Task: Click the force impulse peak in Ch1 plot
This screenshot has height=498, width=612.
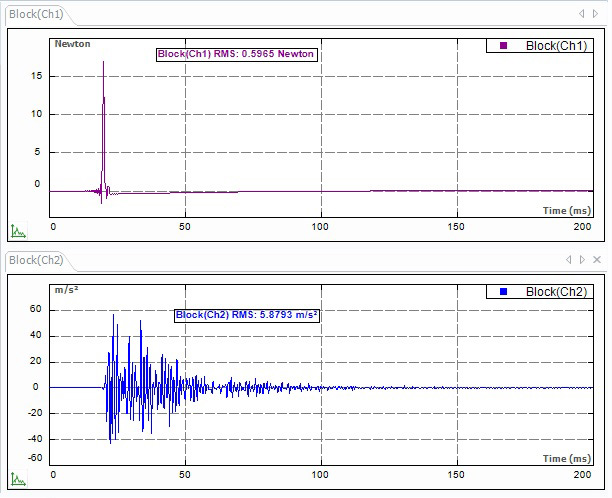Action: (103, 63)
